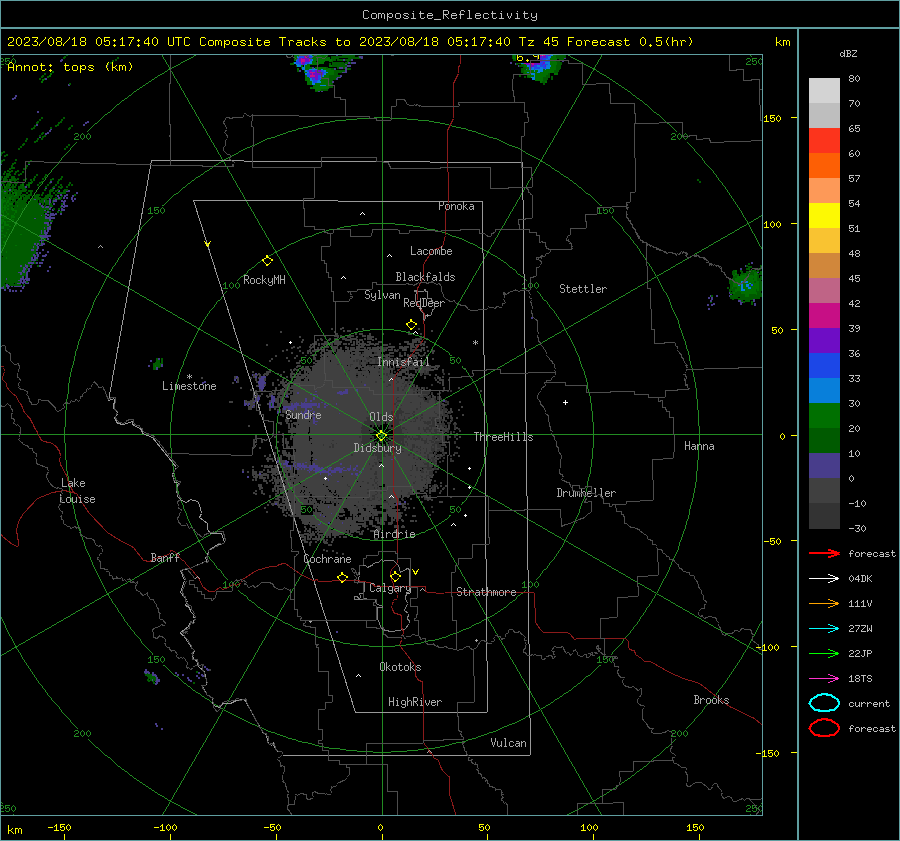
Task: Click the storm cell at the east edge near Stettler
Action: click(745, 284)
